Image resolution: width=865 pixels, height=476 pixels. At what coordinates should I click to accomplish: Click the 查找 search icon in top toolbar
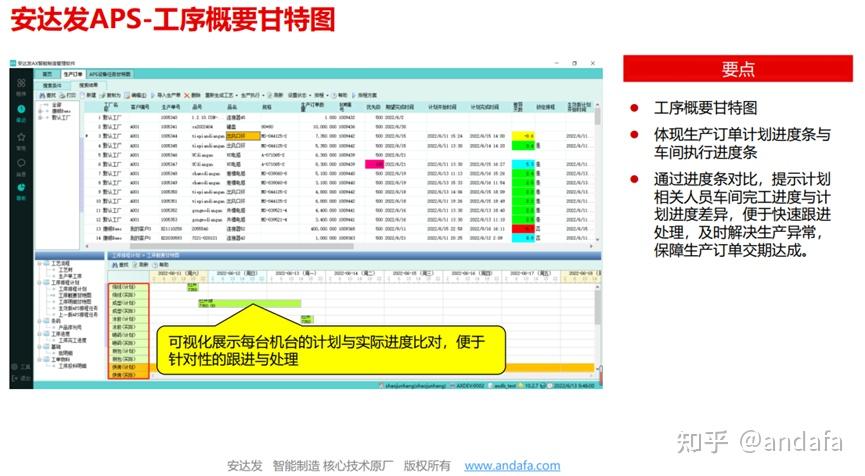point(43,95)
